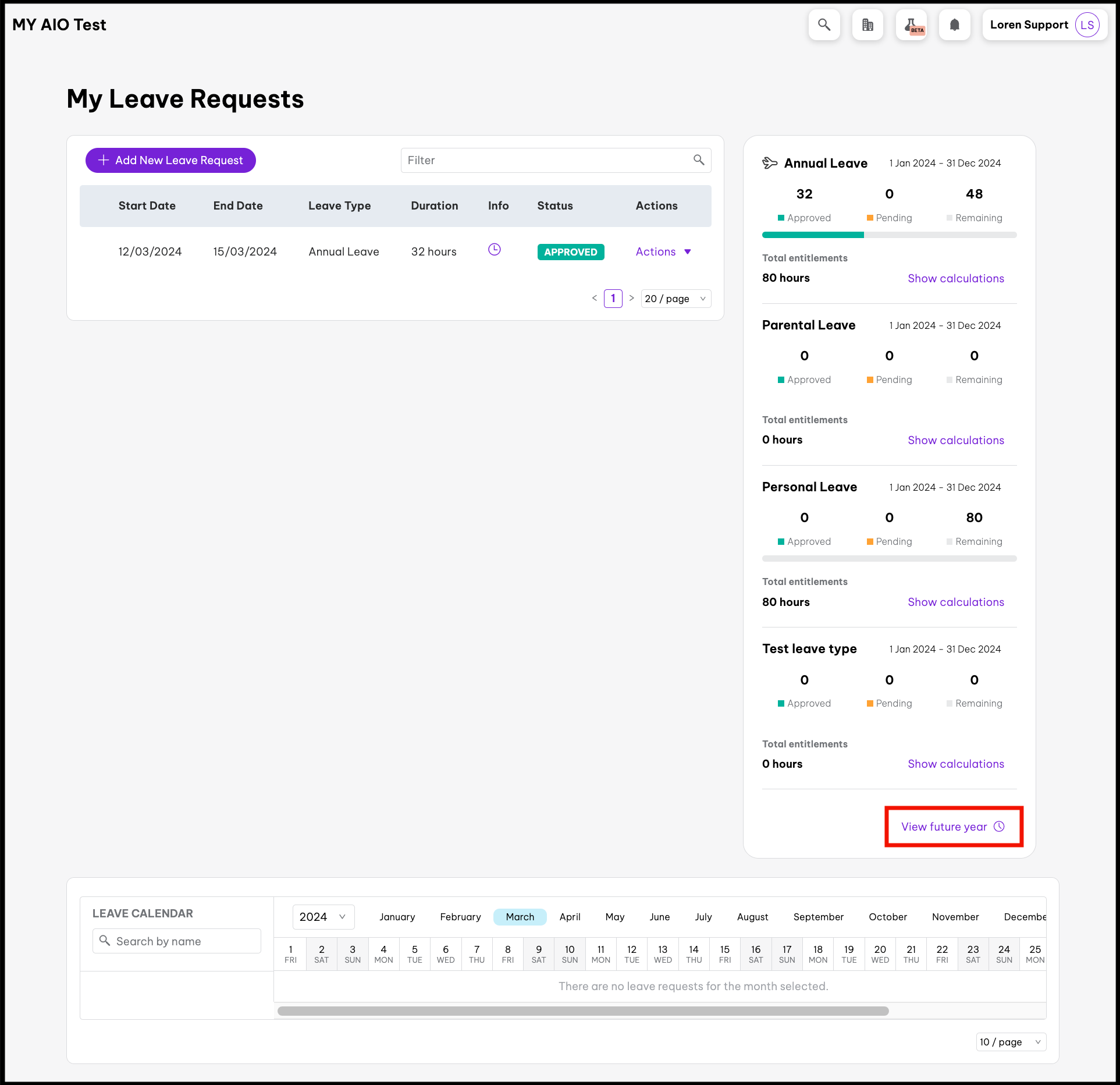Show calculations for Annual Leave
1120x1085 pixels.
pyautogui.click(x=956, y=278)
